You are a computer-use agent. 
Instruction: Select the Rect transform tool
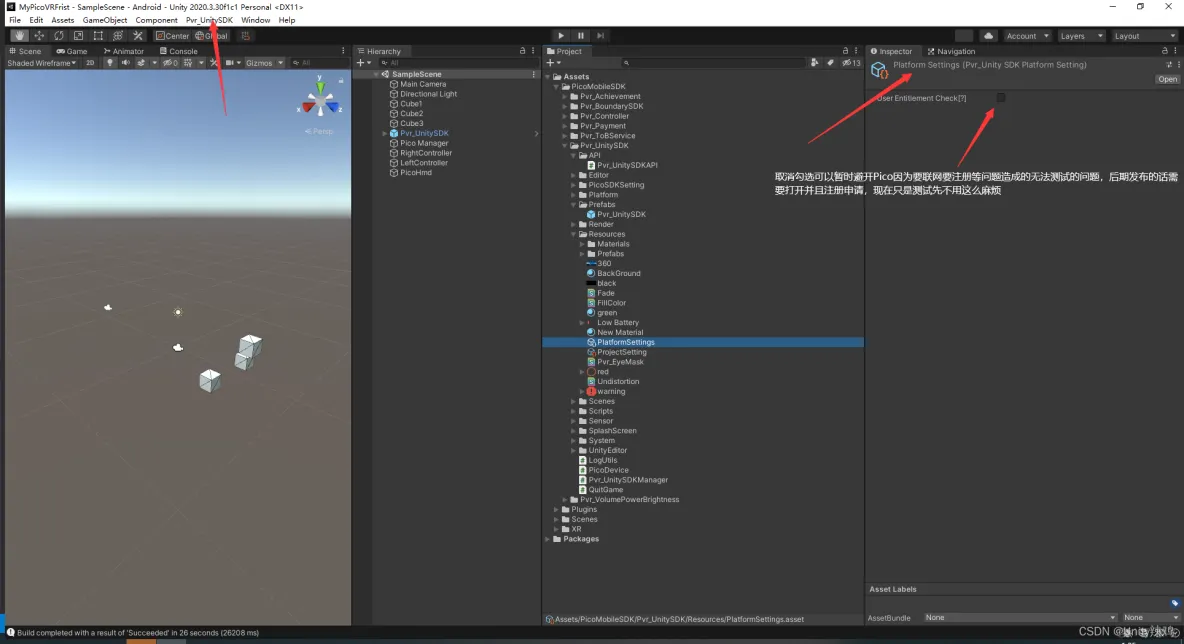pyautogui.click(x=98, y=35)
